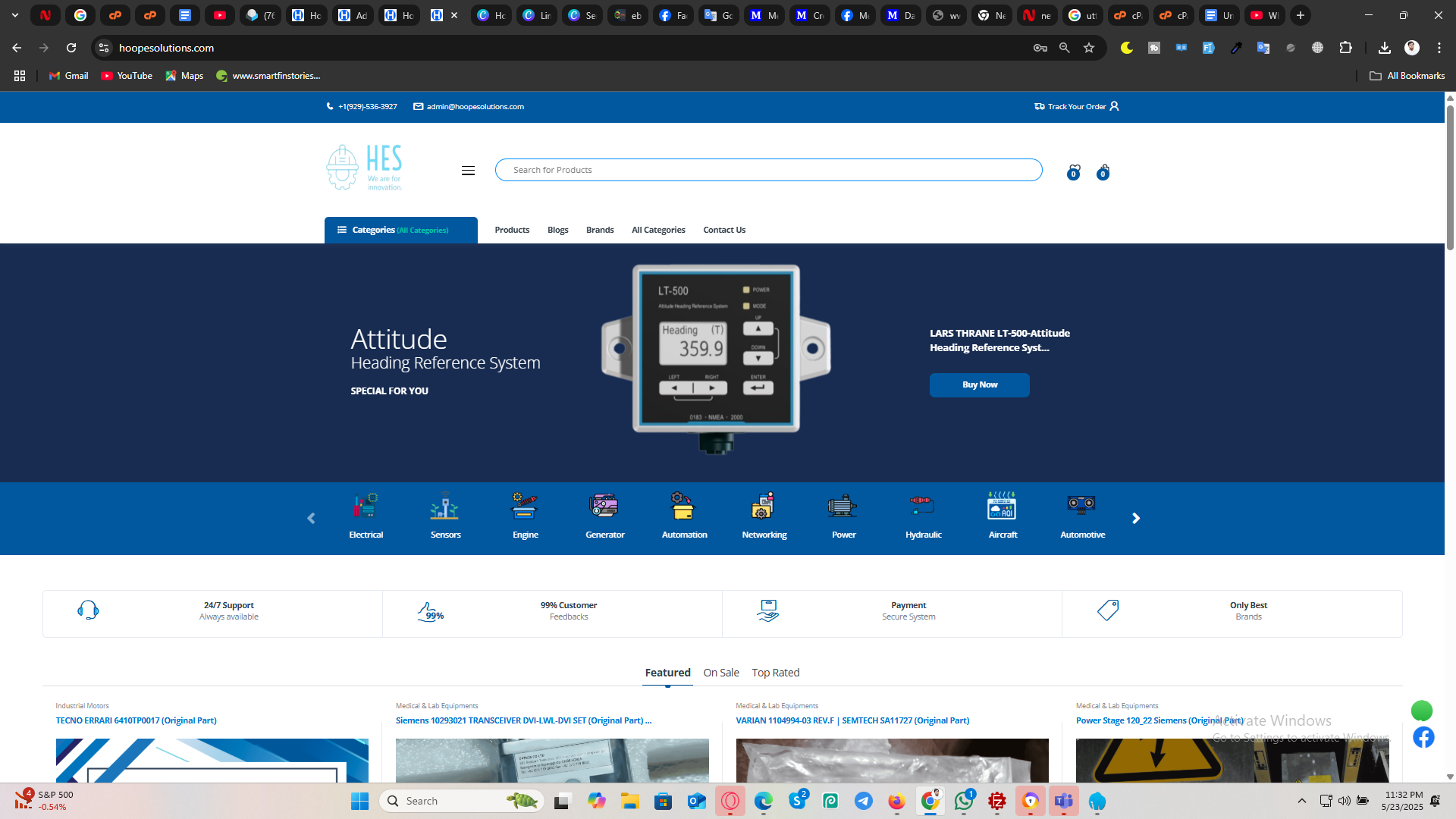The height and width of the screenshot is (819, 1456).
Task: Bookmark this page with the star icon
Action: point(1089,48)
